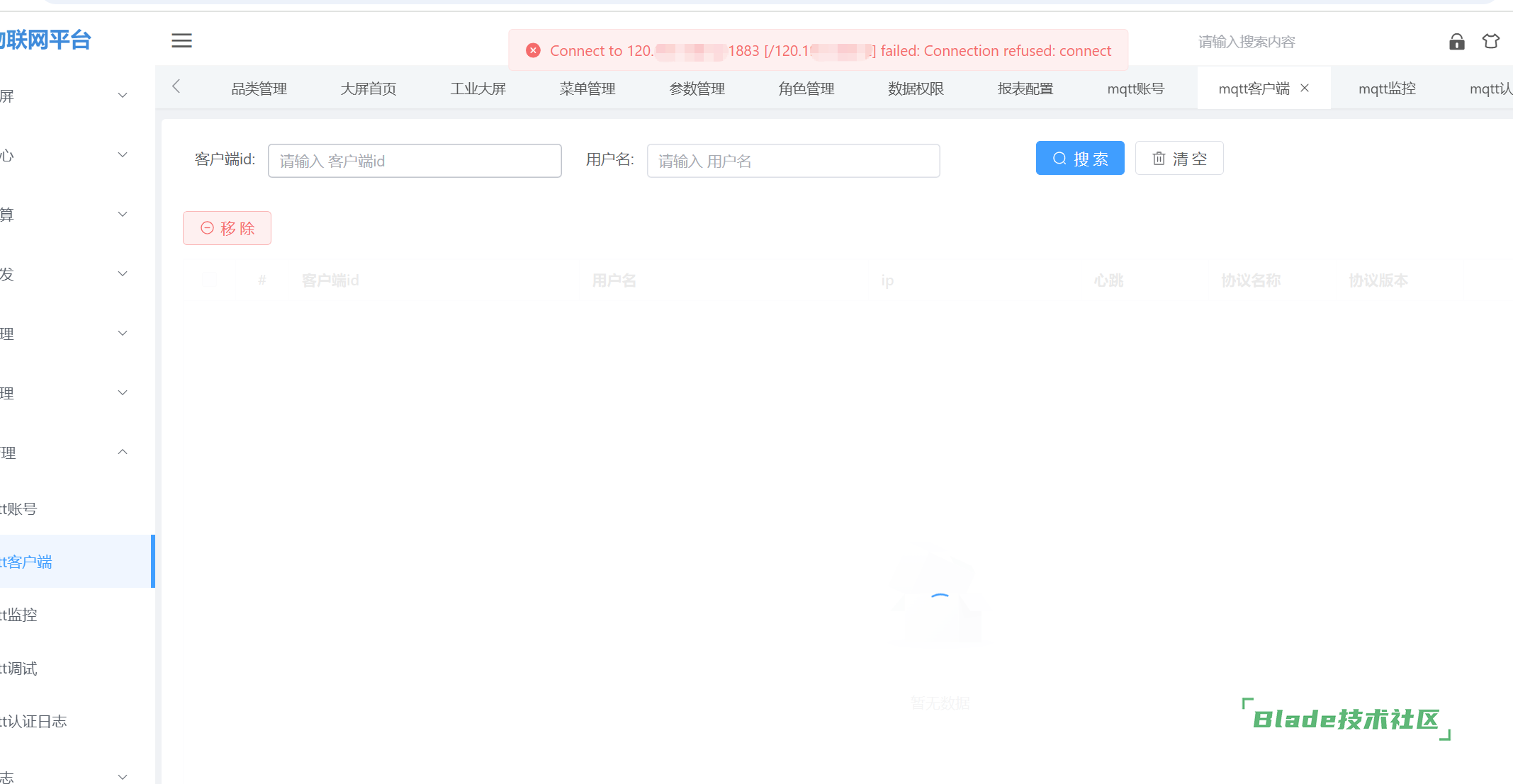Expand the sidebar menu ending in 发
This screenshot has width=1513, height=784.
tap(77, 274)
